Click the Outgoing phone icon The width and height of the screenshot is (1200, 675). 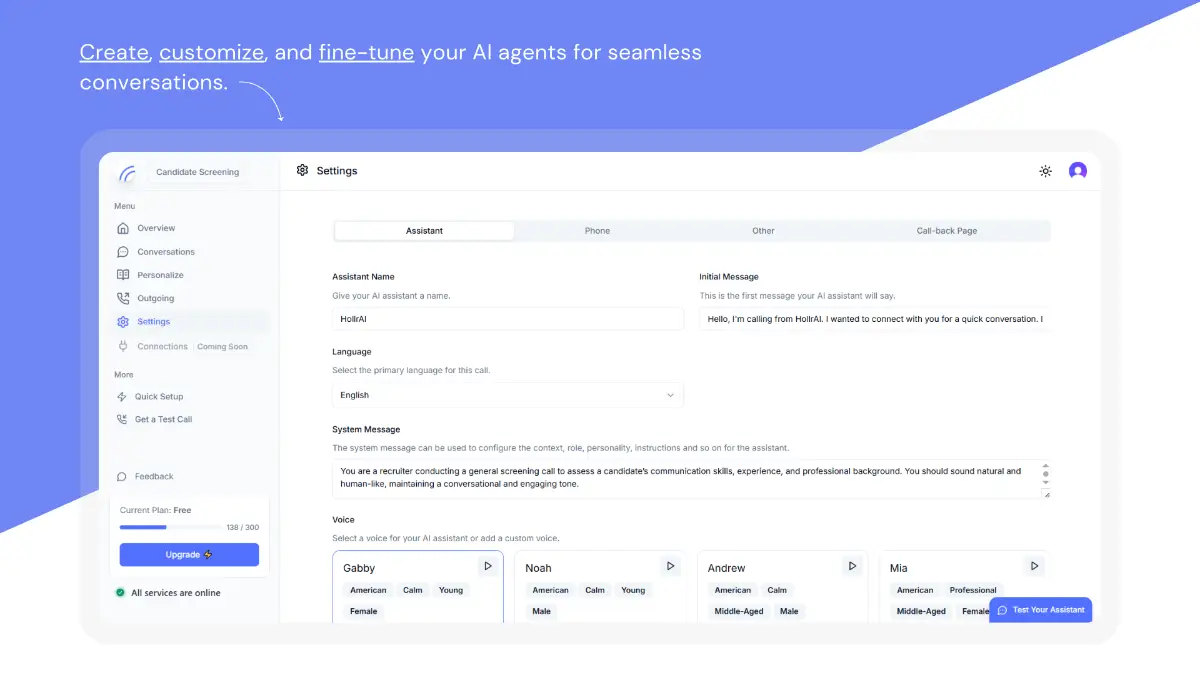click(123, 298)
